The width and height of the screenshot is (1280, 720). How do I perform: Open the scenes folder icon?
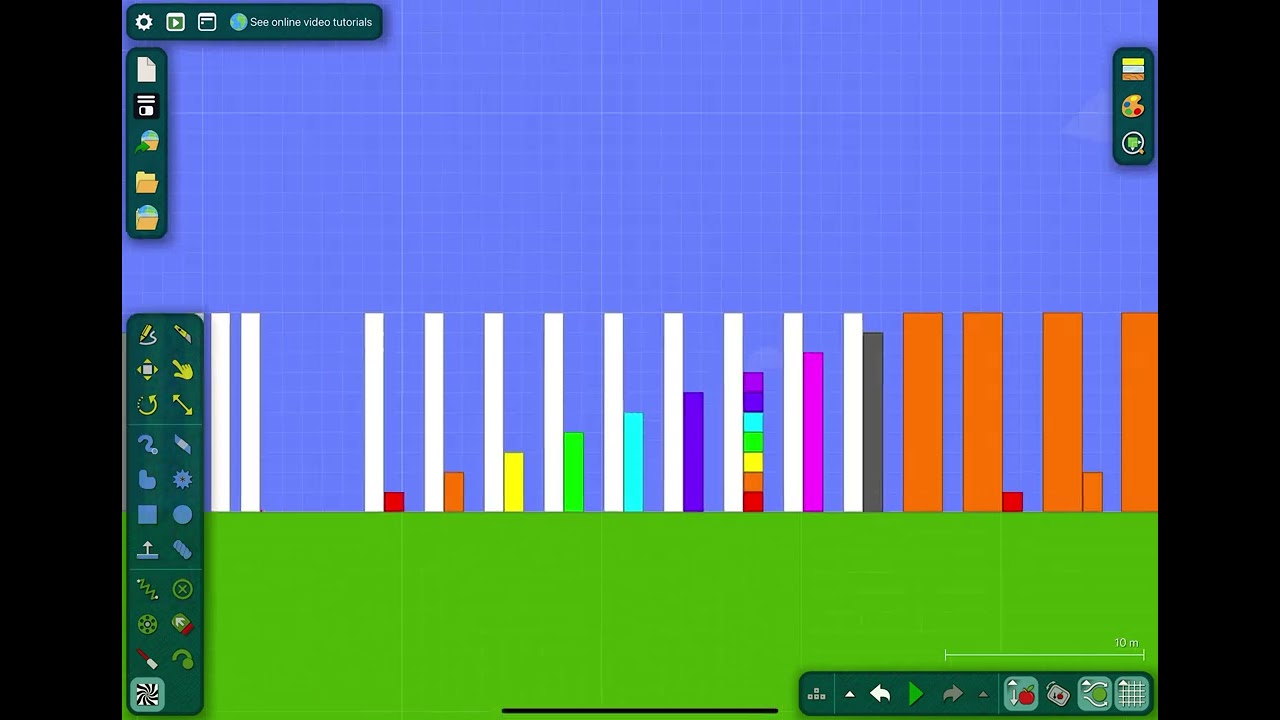point(147,182)
